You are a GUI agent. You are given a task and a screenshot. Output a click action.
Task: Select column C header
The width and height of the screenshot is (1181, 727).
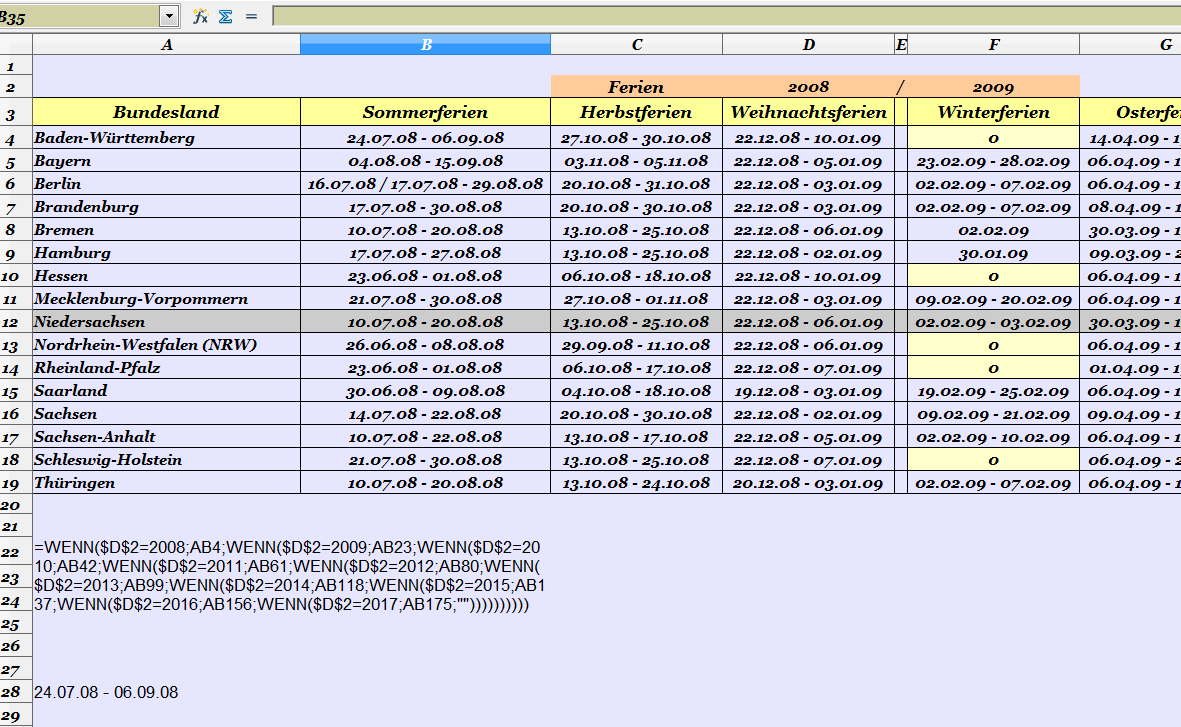click(636, 45)
